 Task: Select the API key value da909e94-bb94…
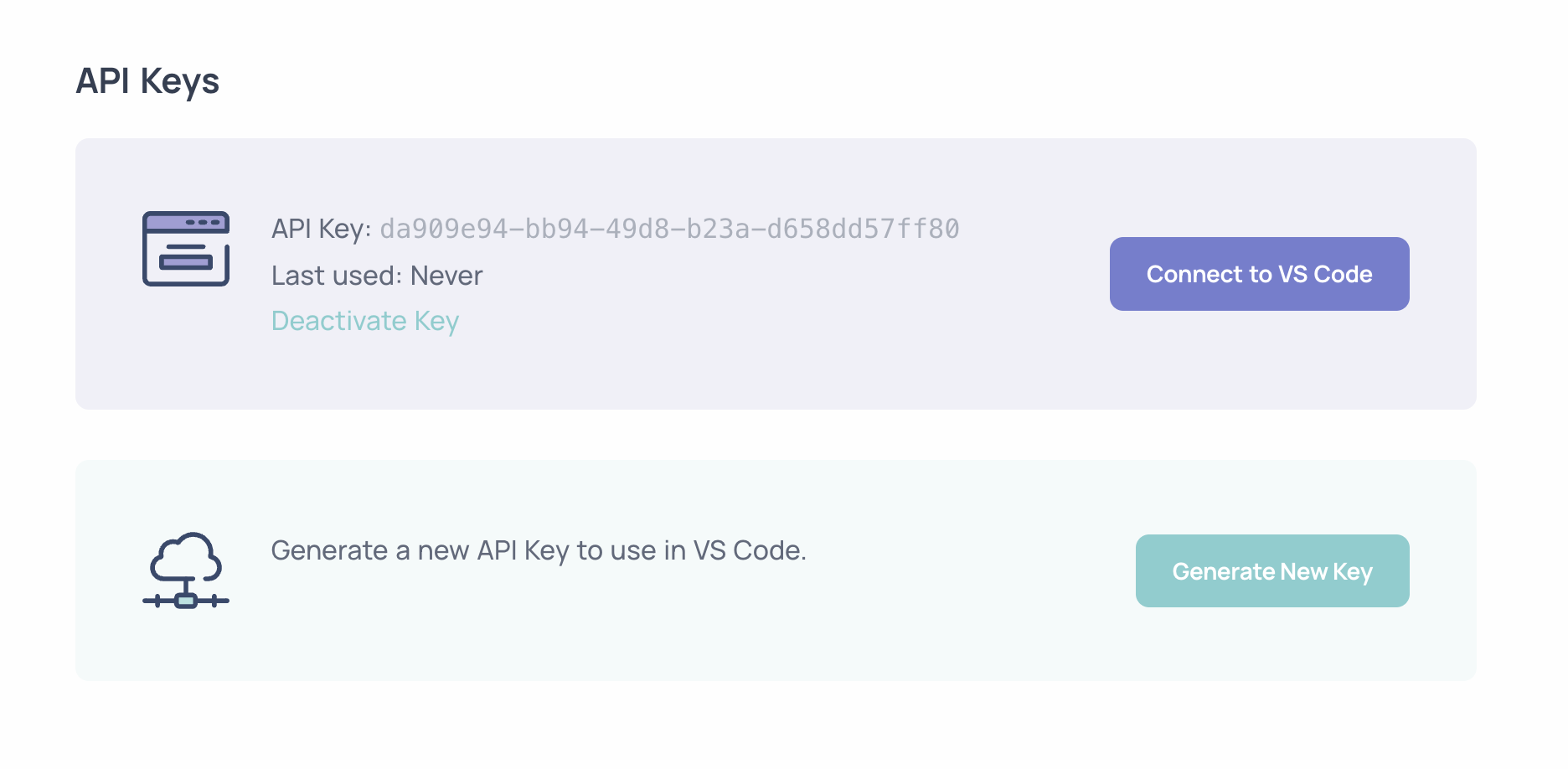[669, 229]
